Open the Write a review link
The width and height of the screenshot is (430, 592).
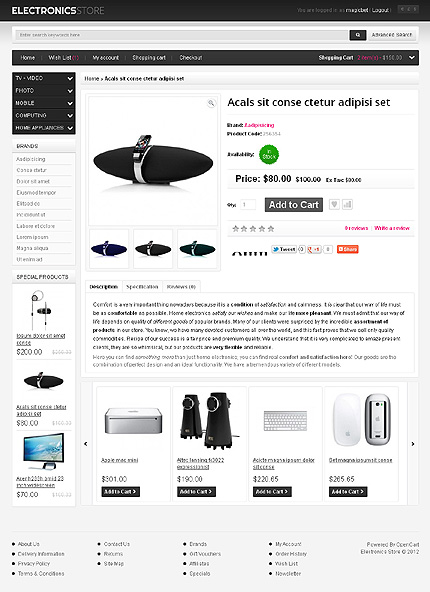coord(392,228)
